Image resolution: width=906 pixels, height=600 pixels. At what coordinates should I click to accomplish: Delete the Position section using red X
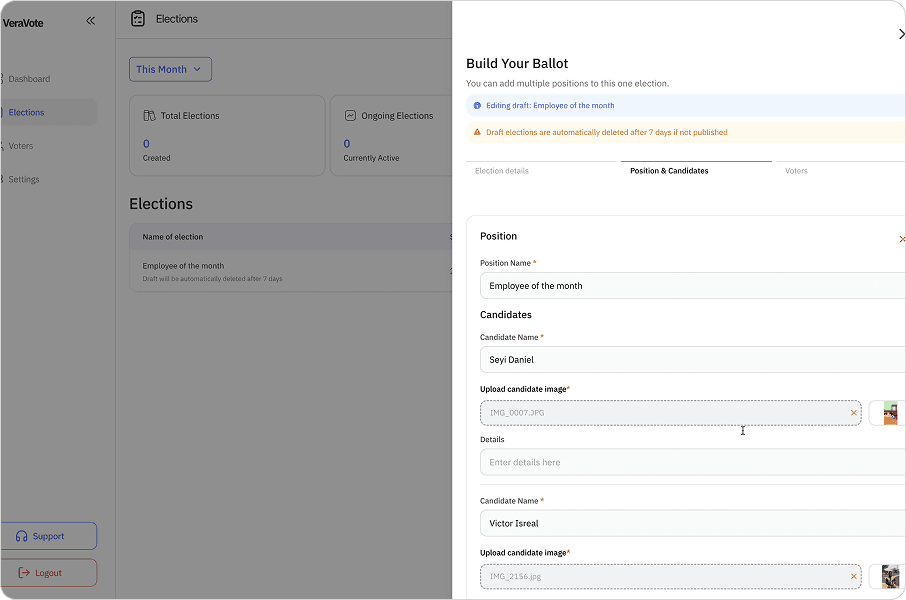click(x=901, y=239)
